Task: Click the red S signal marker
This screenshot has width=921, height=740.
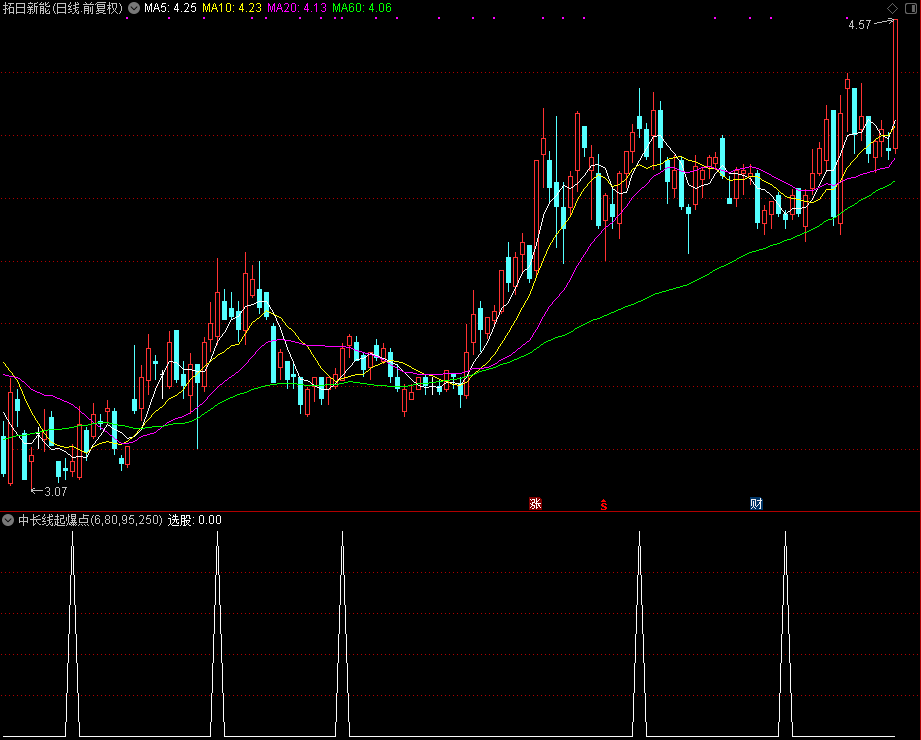Action: [603, 504]
